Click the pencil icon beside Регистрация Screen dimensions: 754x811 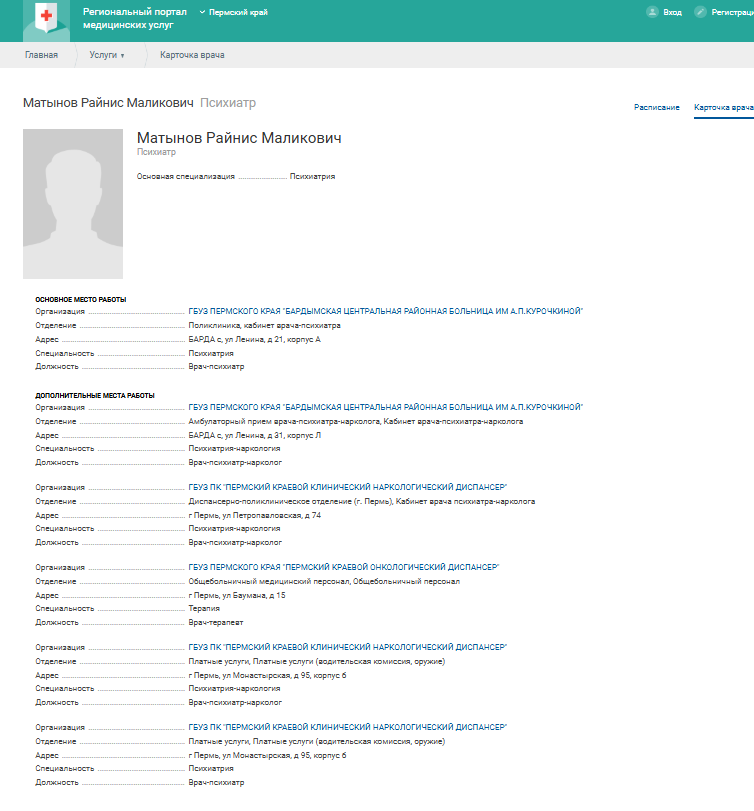[700, 12]
